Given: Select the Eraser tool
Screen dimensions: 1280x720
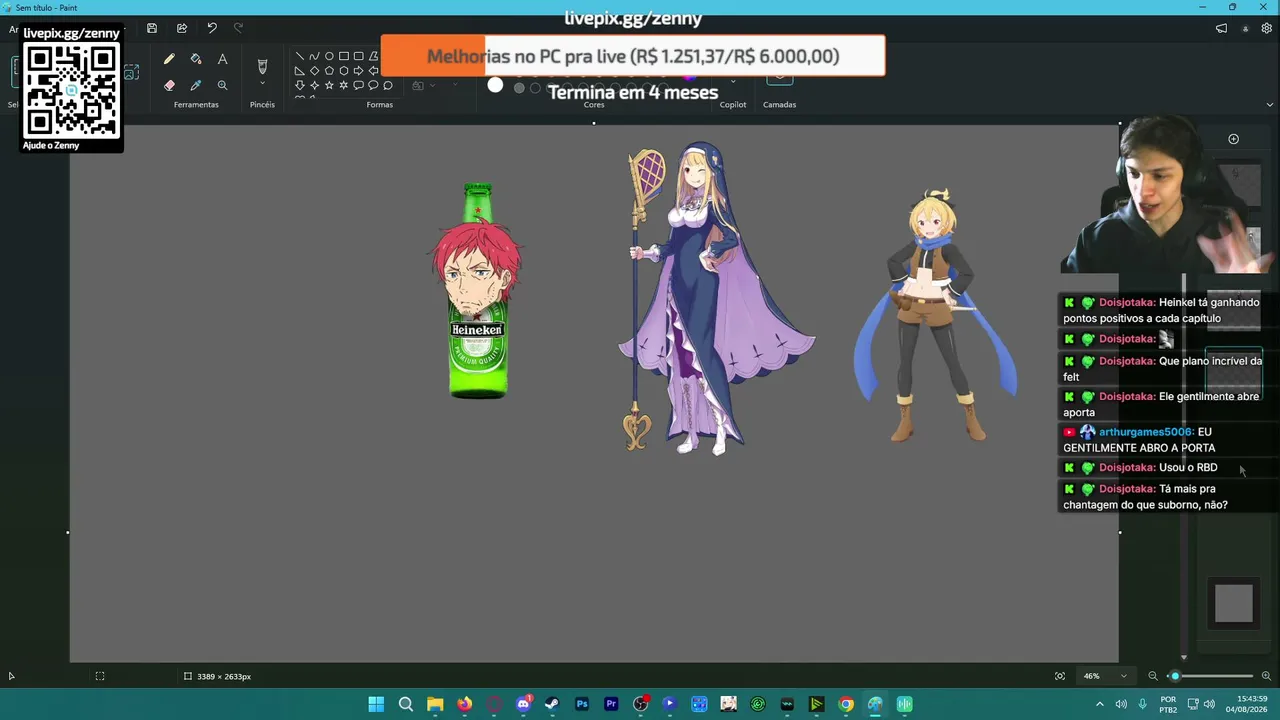Looking at the screenshot, I should coord(169,86).
